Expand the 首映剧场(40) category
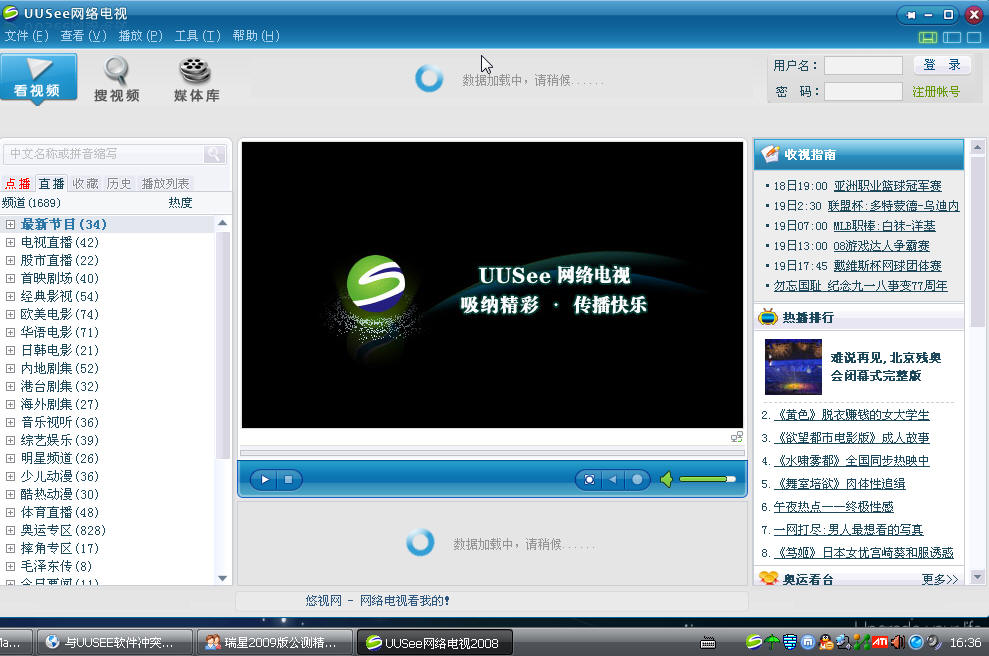Image resolution: width=989 pixels, height=656 pixels. tap(10, 278)
